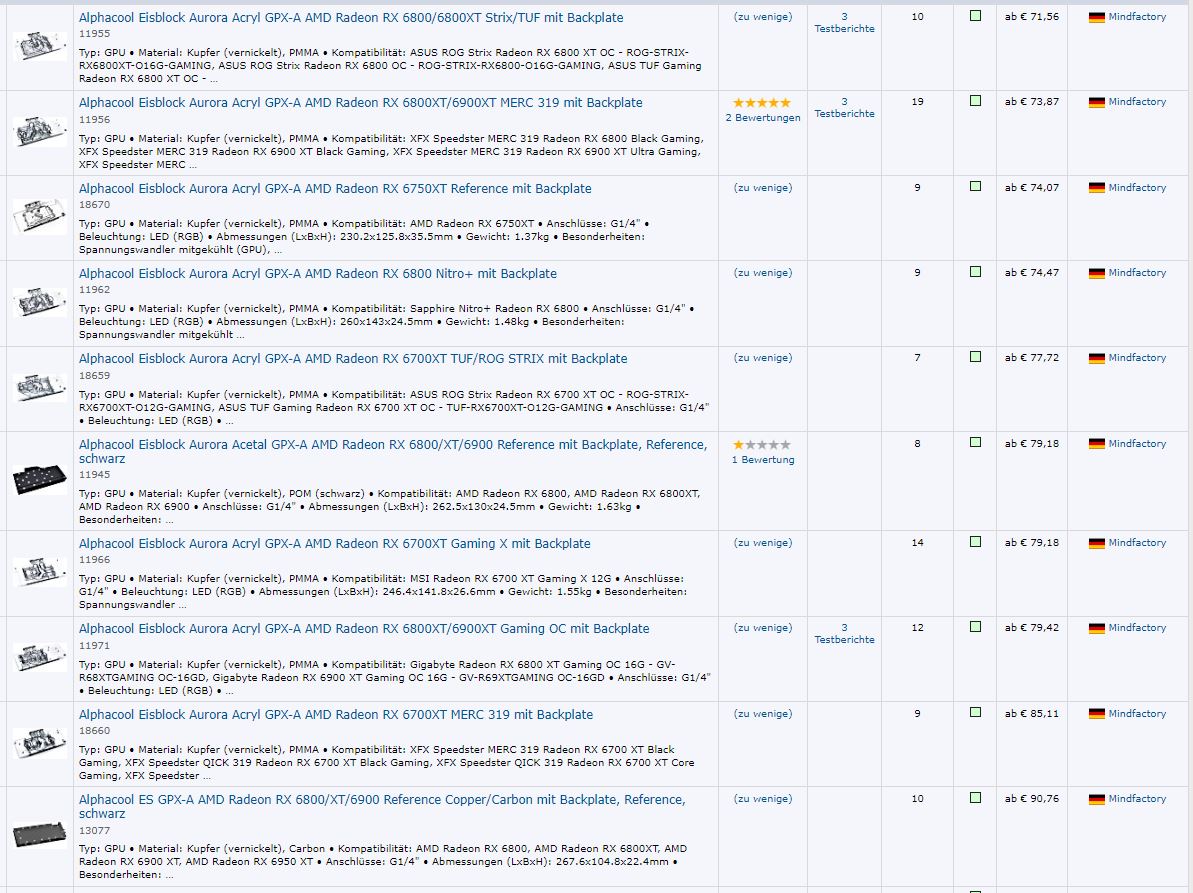Click price 'ab € 90,76'
The image size is (1193, 893).
[x=1032, y=799]
